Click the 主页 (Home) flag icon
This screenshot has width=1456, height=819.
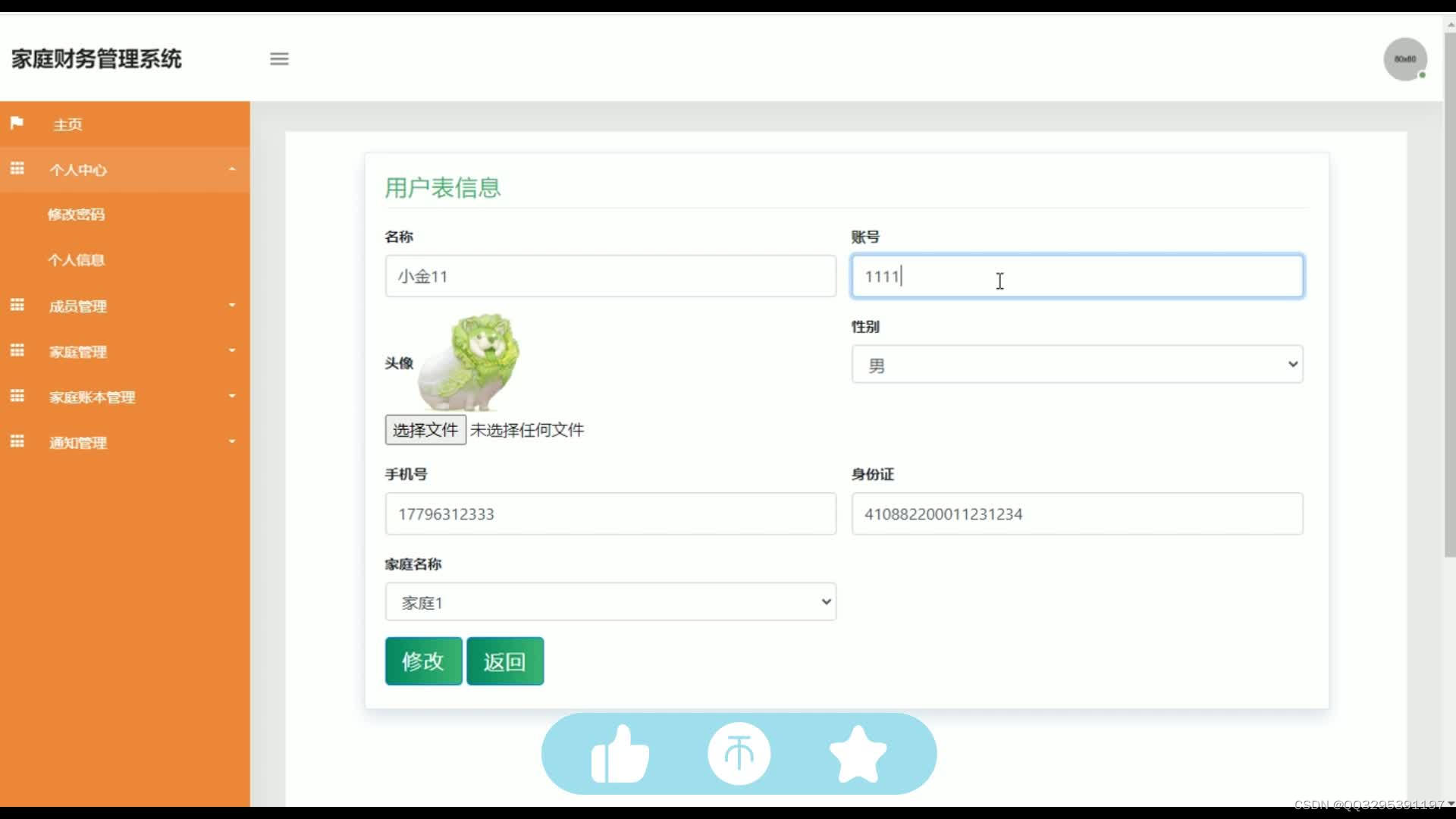point(16,123)
